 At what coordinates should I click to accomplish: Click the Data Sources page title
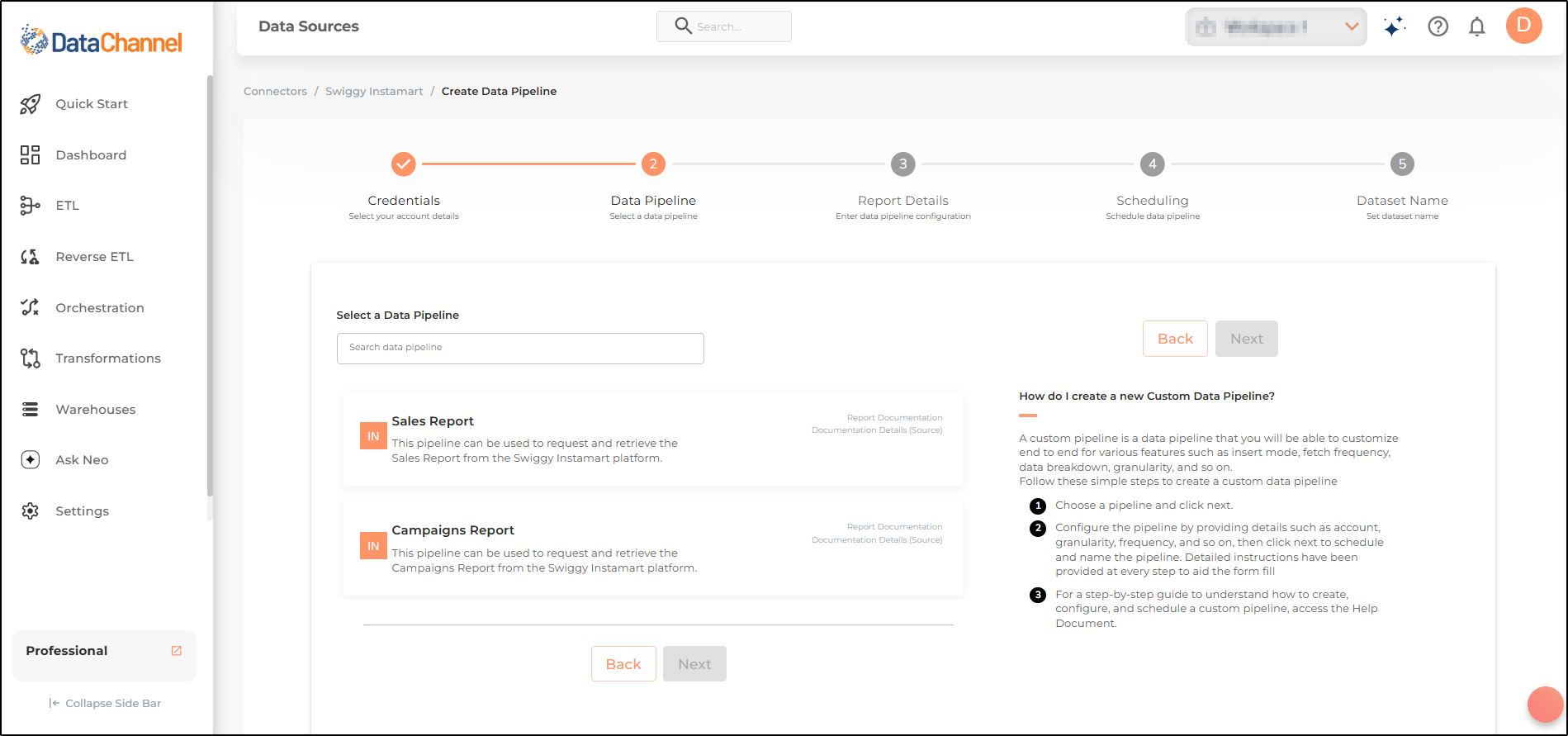point(309,26)
